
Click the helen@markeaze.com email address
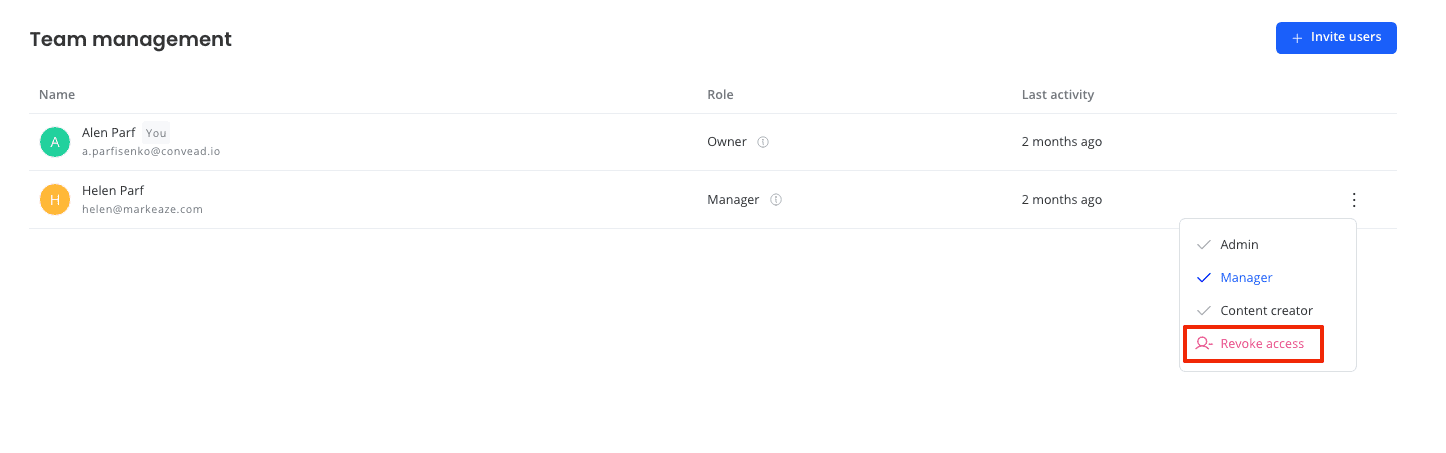click(x=142, y=210)
